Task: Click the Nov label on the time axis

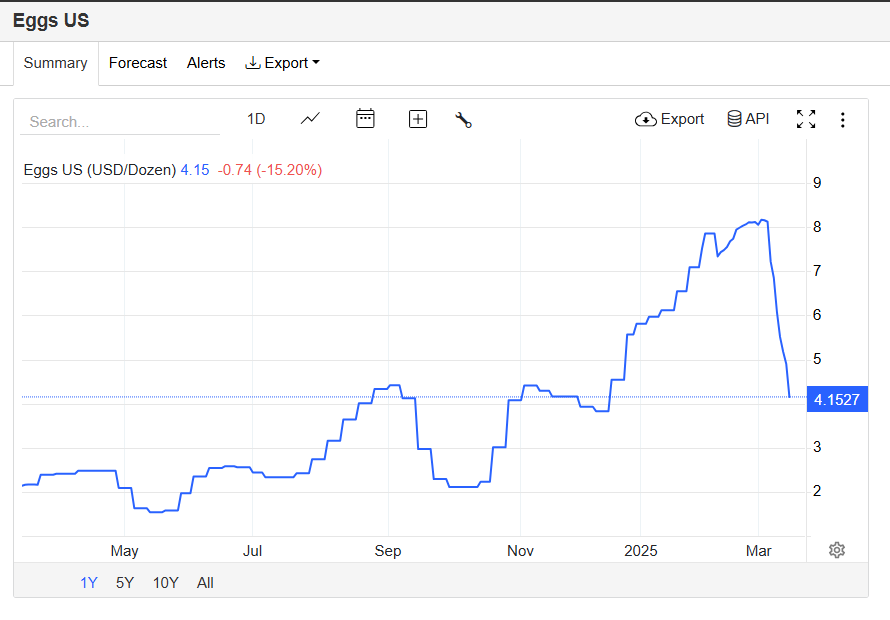Action: tap(520, 551)
